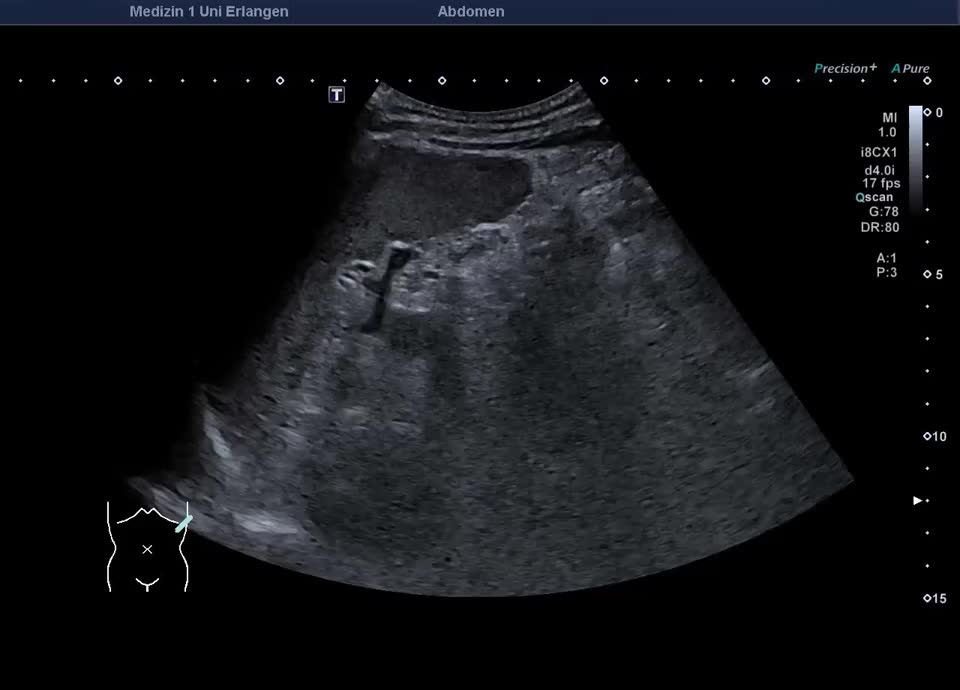Click the body marker pictogram

tap(147, 547)
